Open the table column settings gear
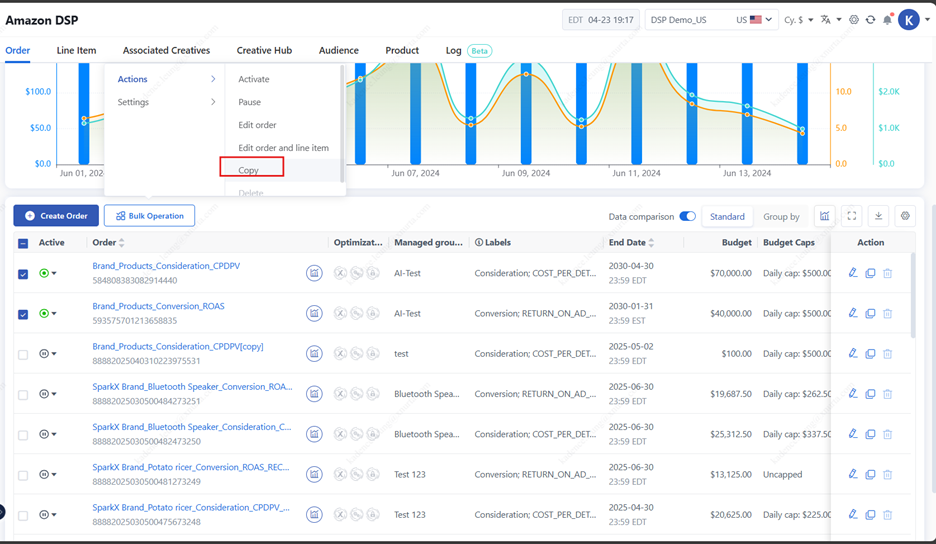Image resolution: width=936 pixels, height=544 pixels. (905, 216)
